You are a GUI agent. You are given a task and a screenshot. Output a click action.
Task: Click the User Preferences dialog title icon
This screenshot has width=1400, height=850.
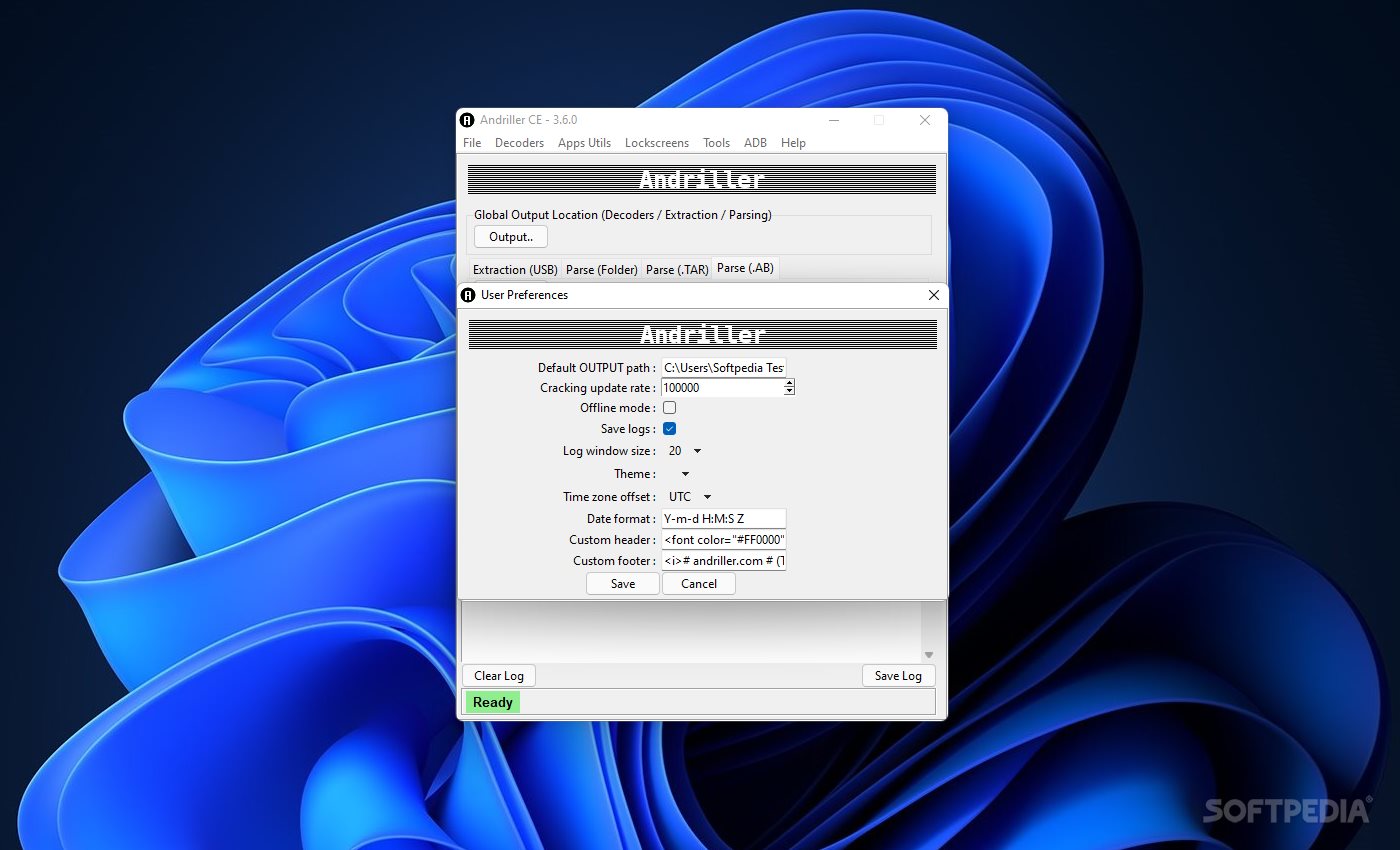[467, 295]
